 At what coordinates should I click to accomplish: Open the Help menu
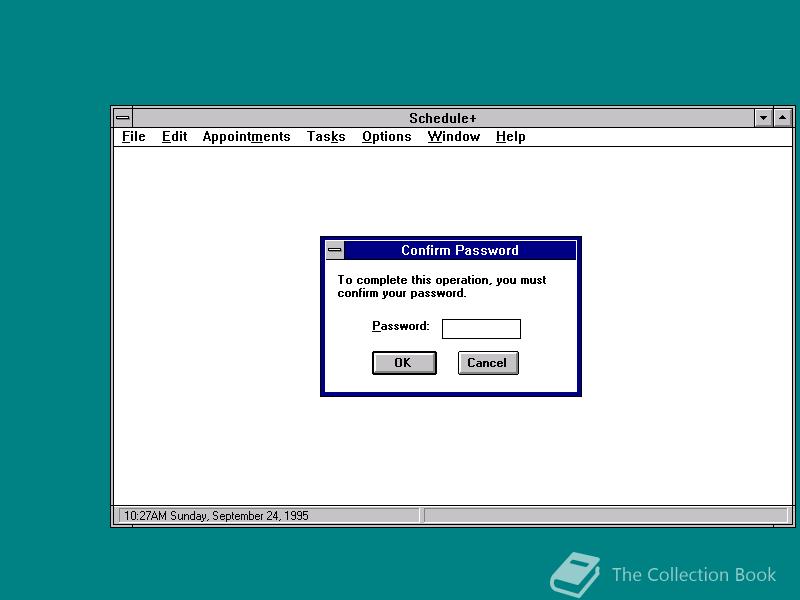(x=510, y=137)
